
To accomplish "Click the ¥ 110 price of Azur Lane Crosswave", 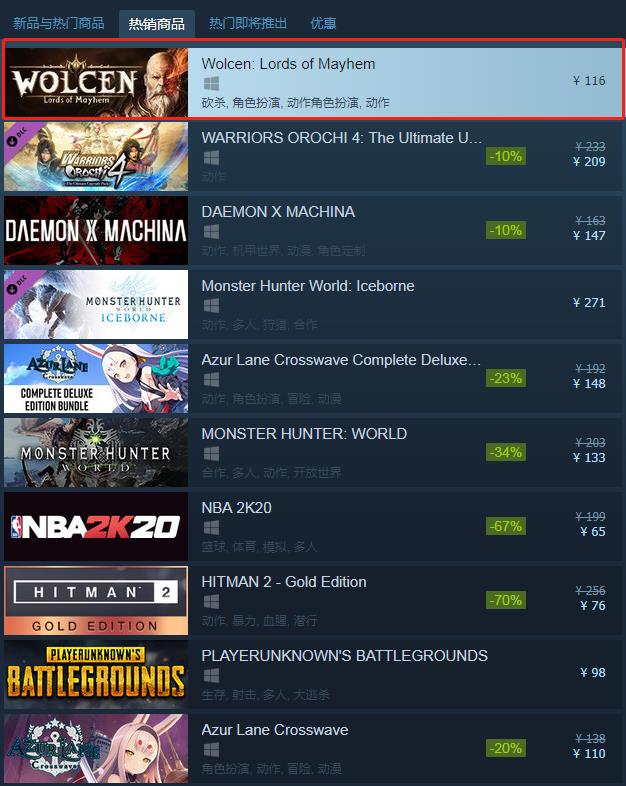I will pos(589,753).
